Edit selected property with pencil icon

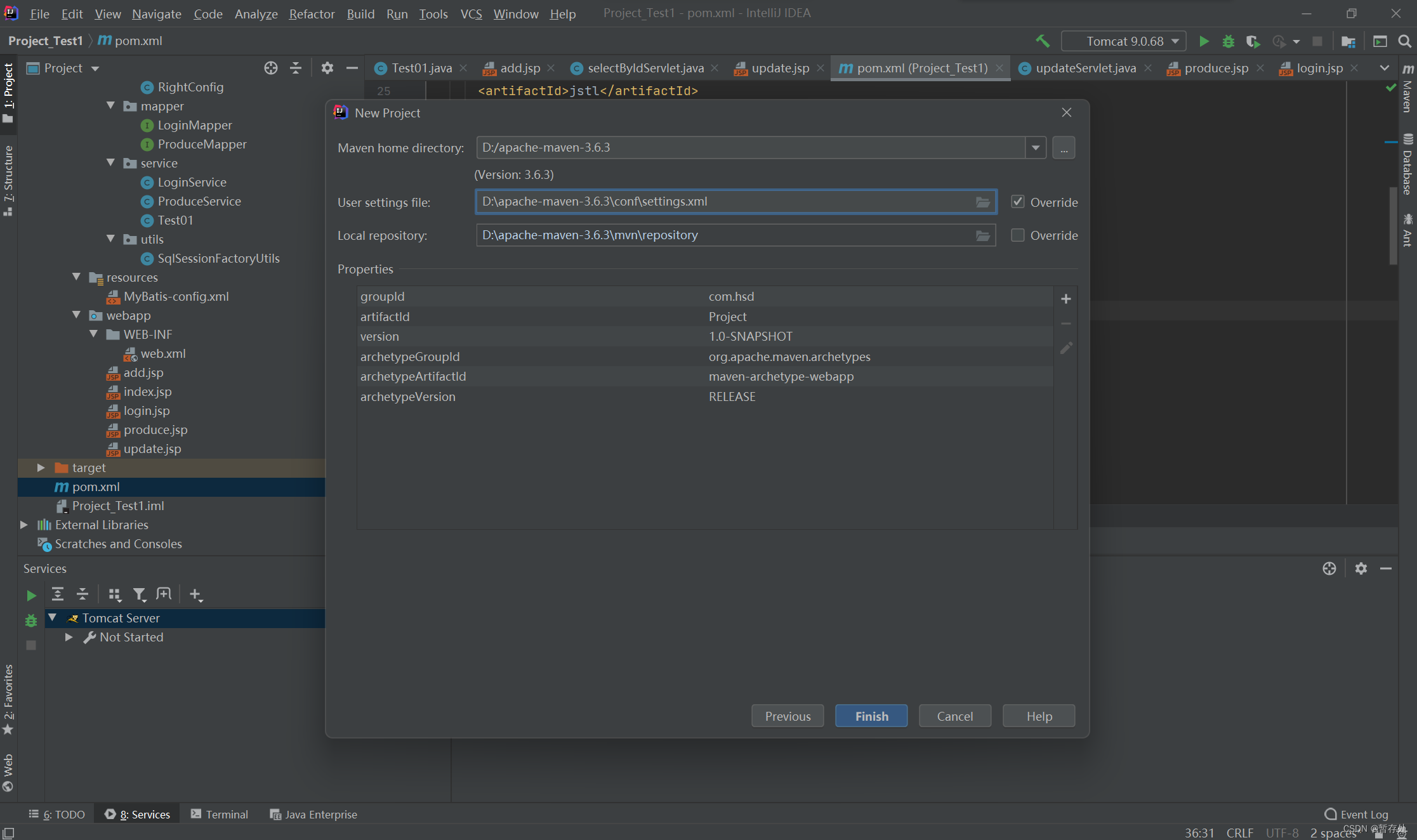coord(1066,348)
